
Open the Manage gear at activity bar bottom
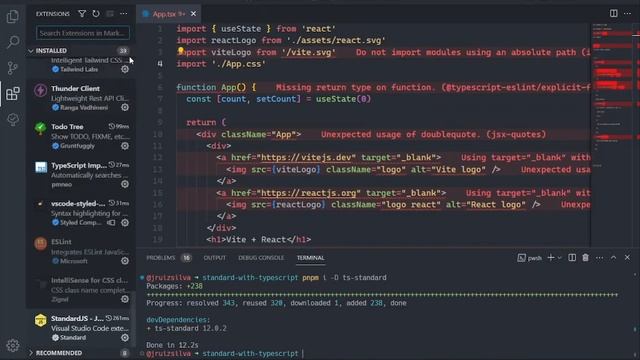pyautogui.click(x=13, y=345)
